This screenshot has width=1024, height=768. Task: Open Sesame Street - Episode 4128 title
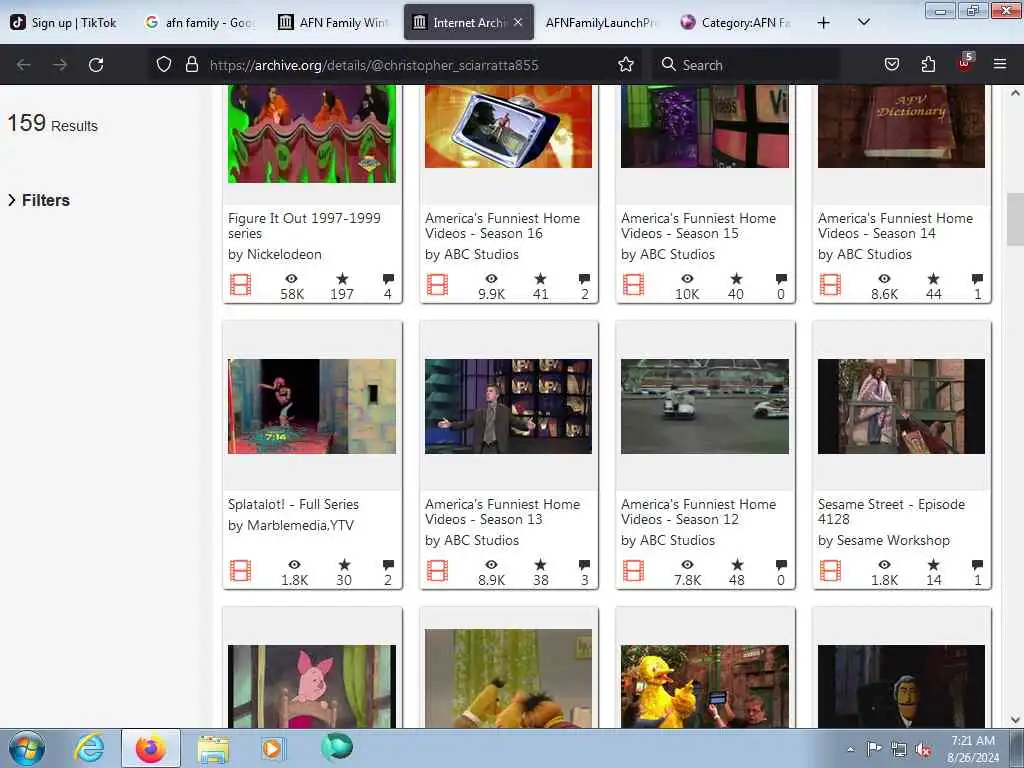891,511
